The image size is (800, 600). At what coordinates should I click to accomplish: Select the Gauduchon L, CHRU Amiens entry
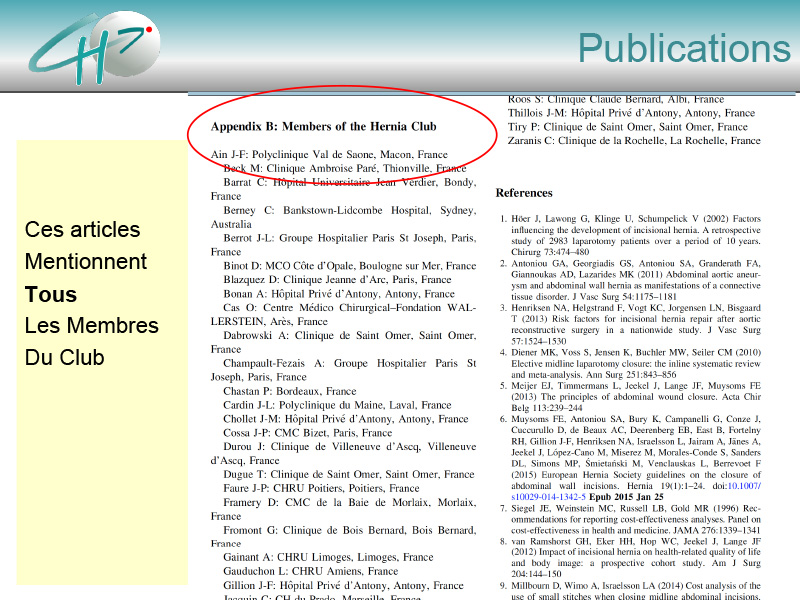(x=311, y=571)
